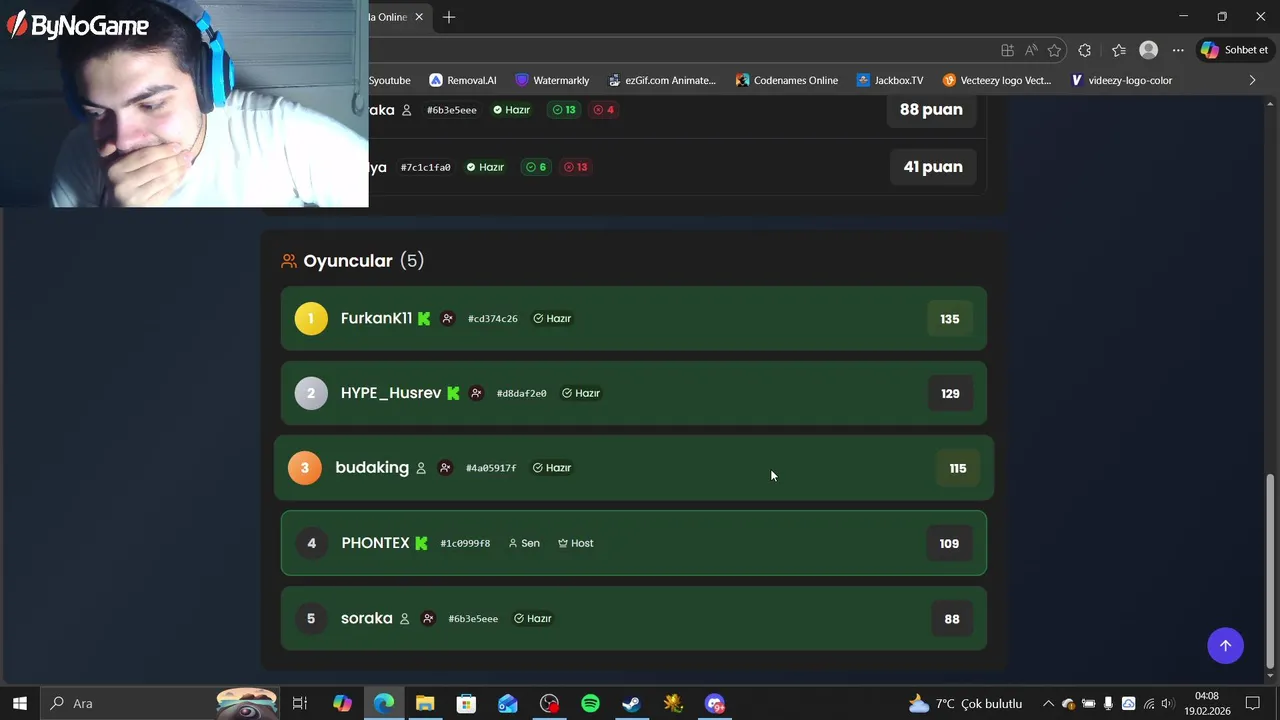The width and height of the screenshot is (1280, 720).
Task: Expand bookmarks bar overflow chevron
Action: coord(1252,80)
